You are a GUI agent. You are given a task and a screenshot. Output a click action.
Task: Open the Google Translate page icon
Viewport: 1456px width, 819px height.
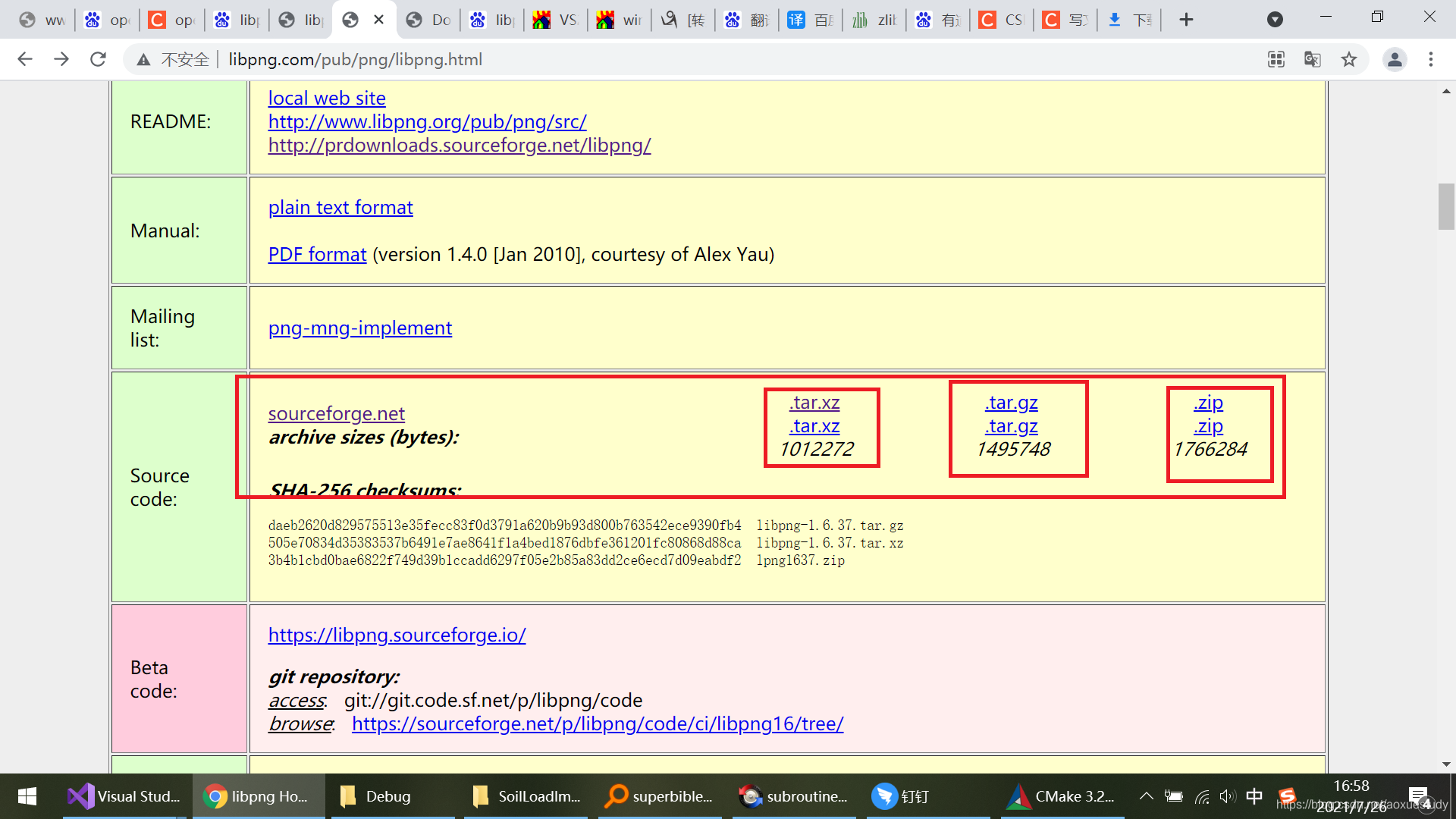pyautogui.click(x=1313, y=59)
